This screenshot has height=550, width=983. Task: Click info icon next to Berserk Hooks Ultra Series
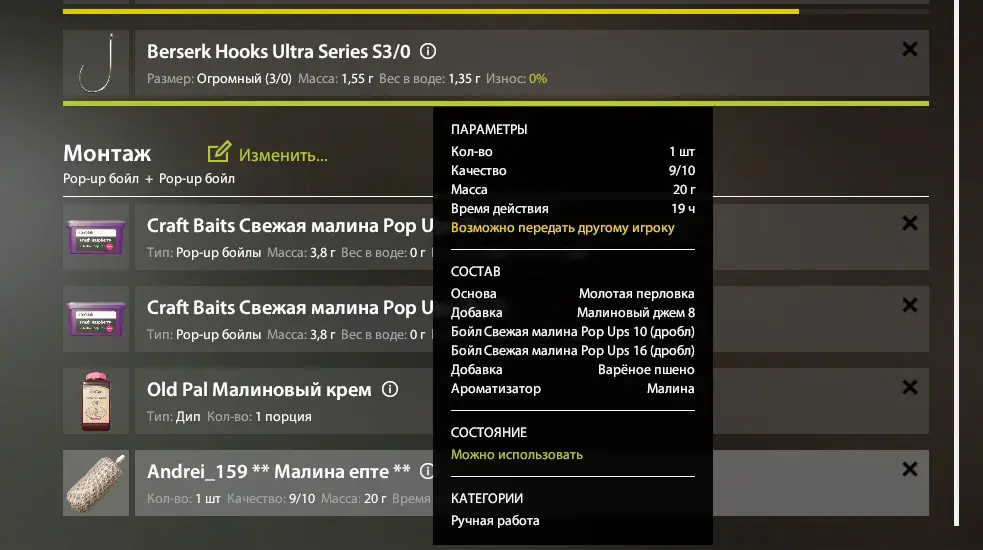point(428,51)
